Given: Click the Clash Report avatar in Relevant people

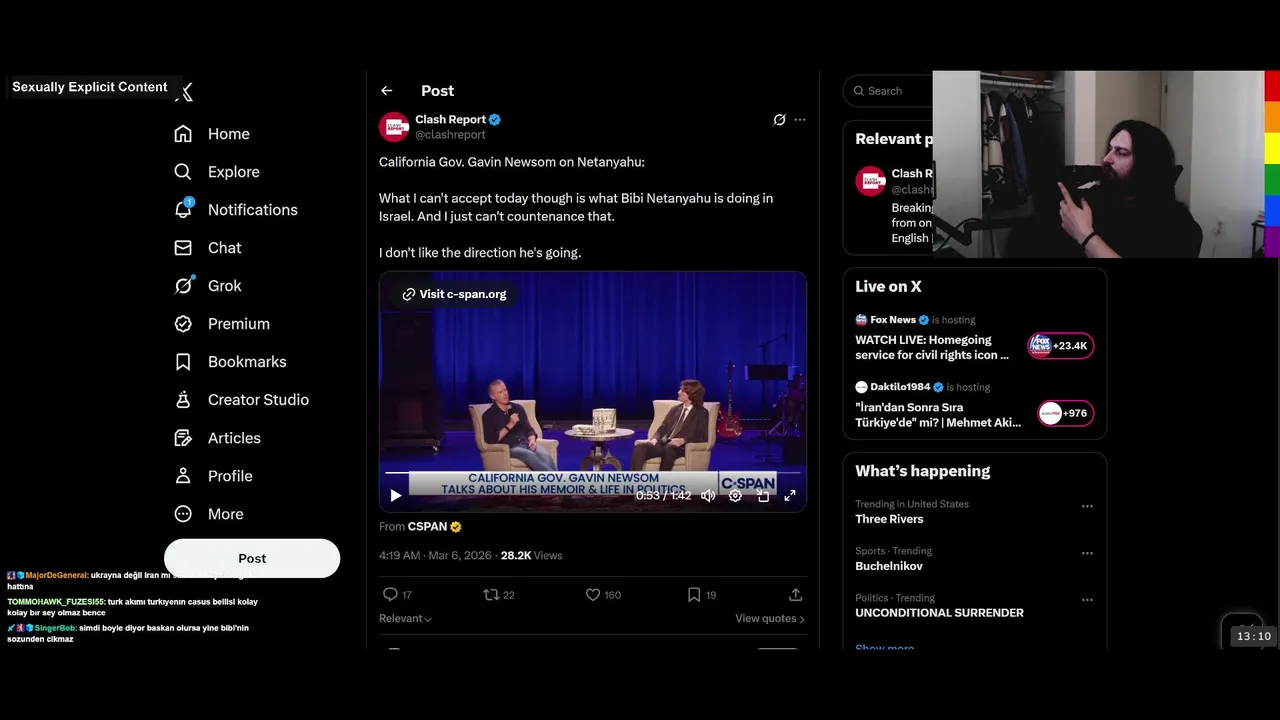Looking at the screenshot, I should [870, 181].
